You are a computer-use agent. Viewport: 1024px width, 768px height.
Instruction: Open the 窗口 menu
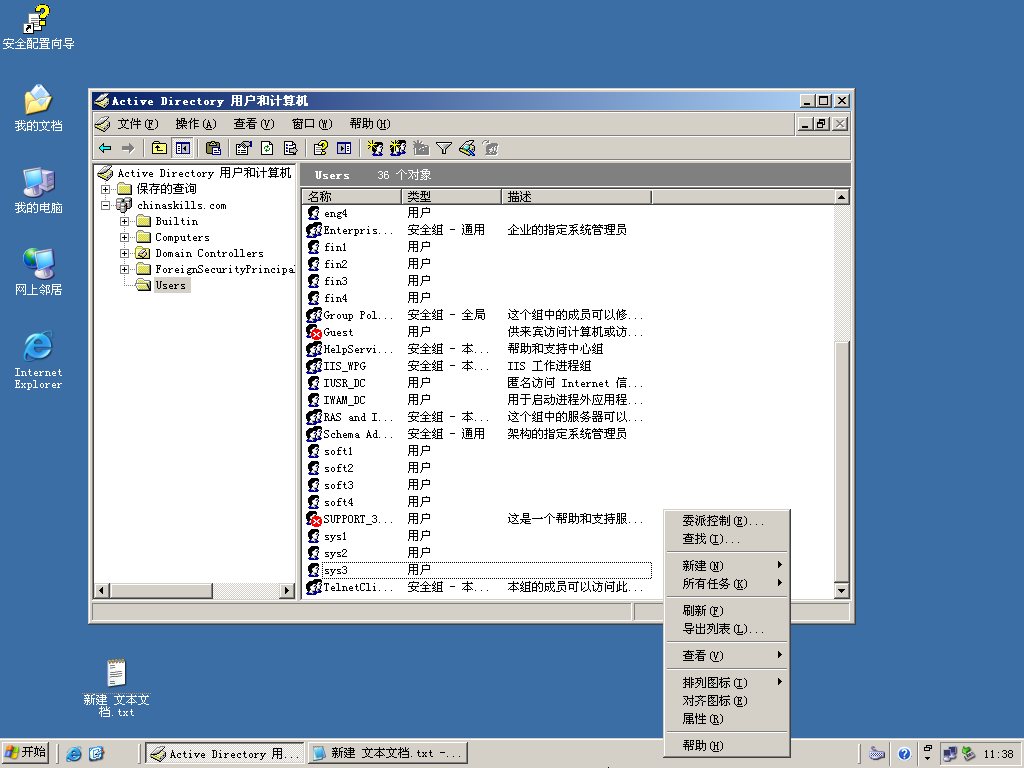(x=312, y=124)
